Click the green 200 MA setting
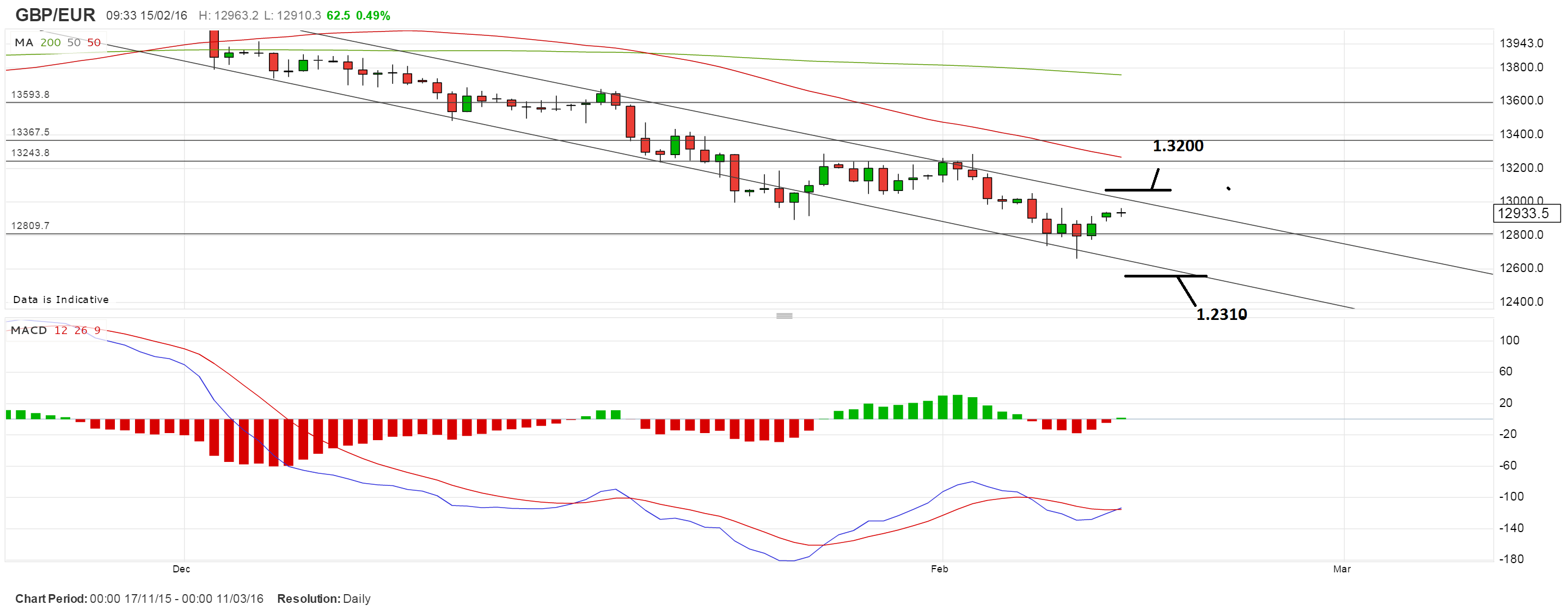Viewport: 1568px width, 611px height. [x=51, y=42]
